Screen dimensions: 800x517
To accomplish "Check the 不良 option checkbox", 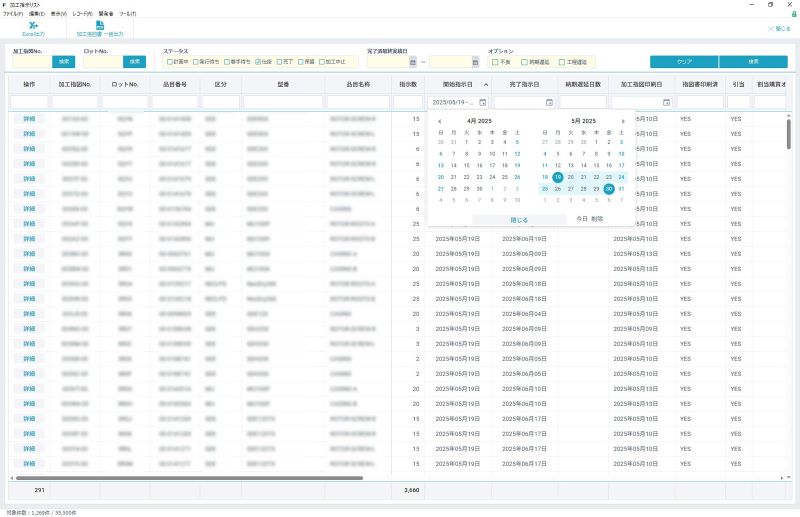I will pos(494,61).
